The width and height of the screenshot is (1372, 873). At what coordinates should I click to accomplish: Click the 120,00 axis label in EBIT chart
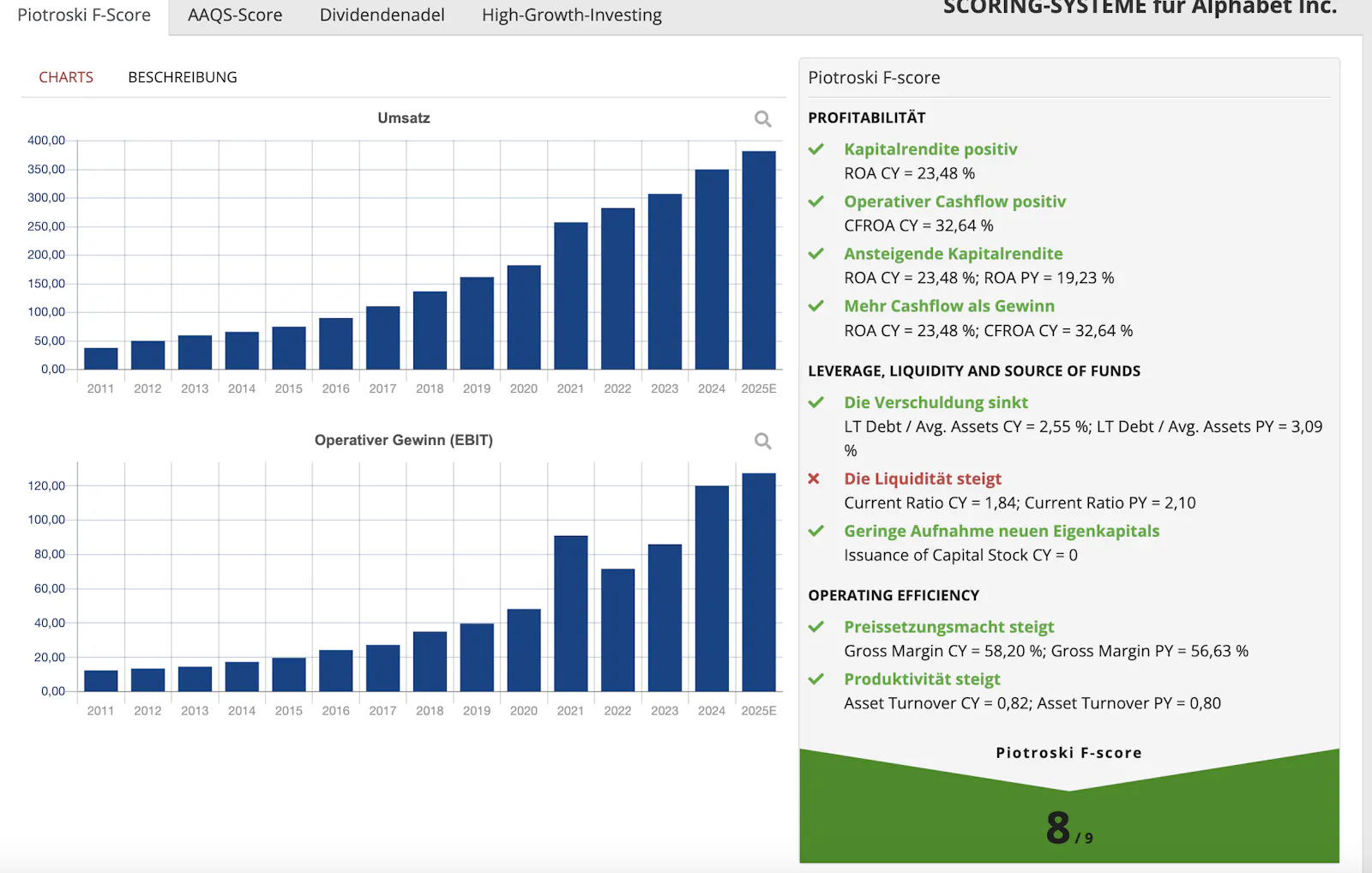point(46,486)
